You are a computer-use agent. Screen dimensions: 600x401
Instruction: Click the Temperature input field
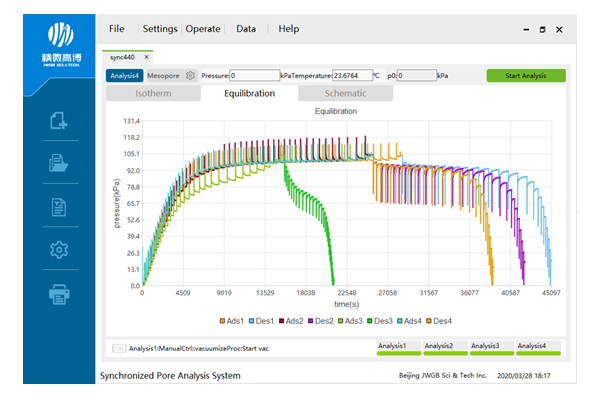350,75
